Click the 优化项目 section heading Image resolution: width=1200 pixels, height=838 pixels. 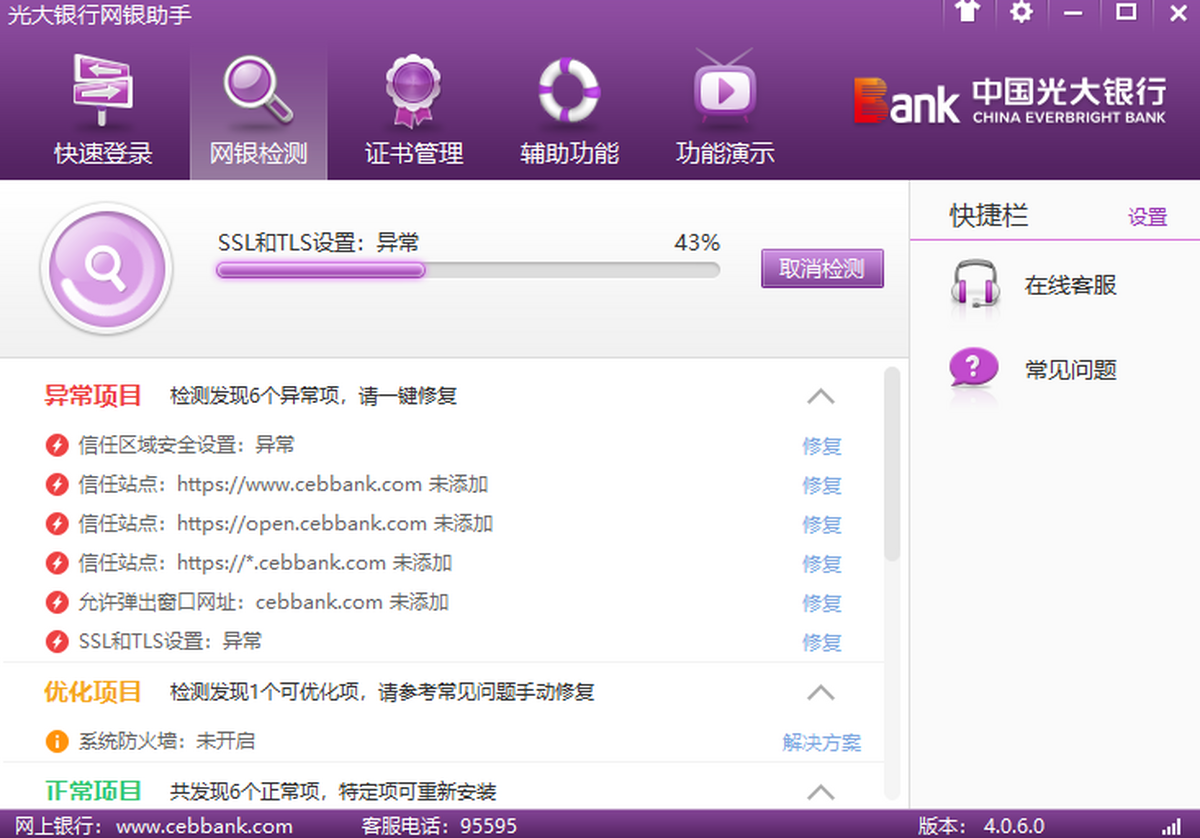point(93,691)
